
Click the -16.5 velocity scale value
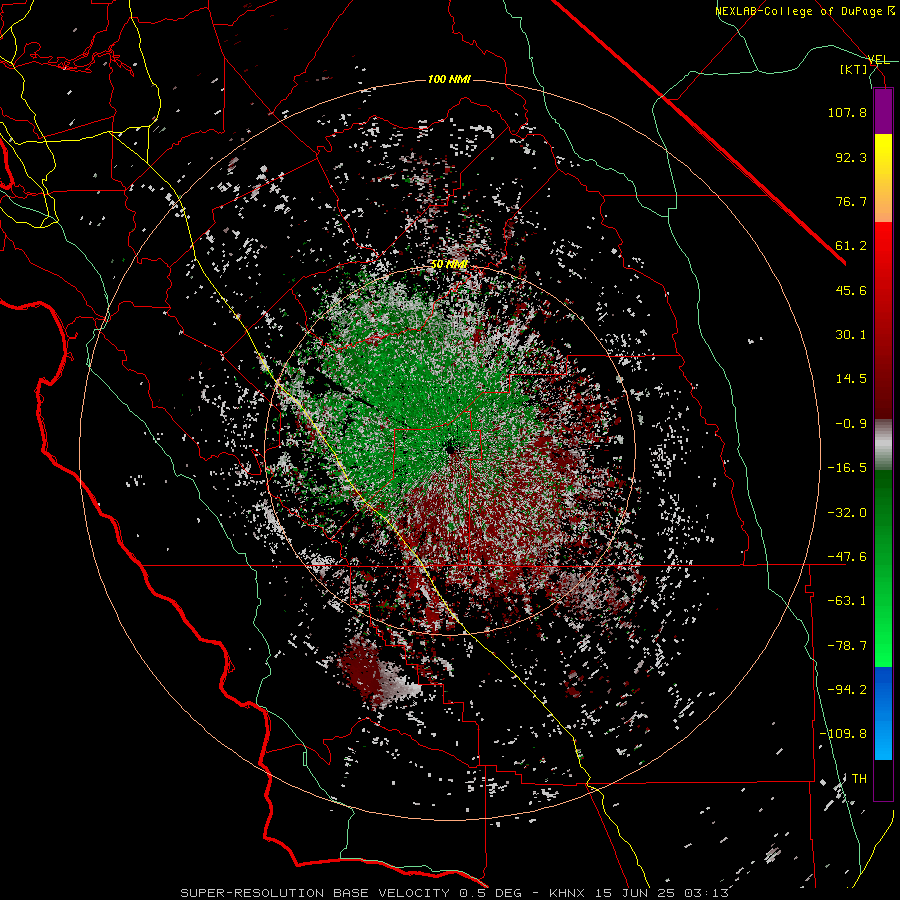847,468
